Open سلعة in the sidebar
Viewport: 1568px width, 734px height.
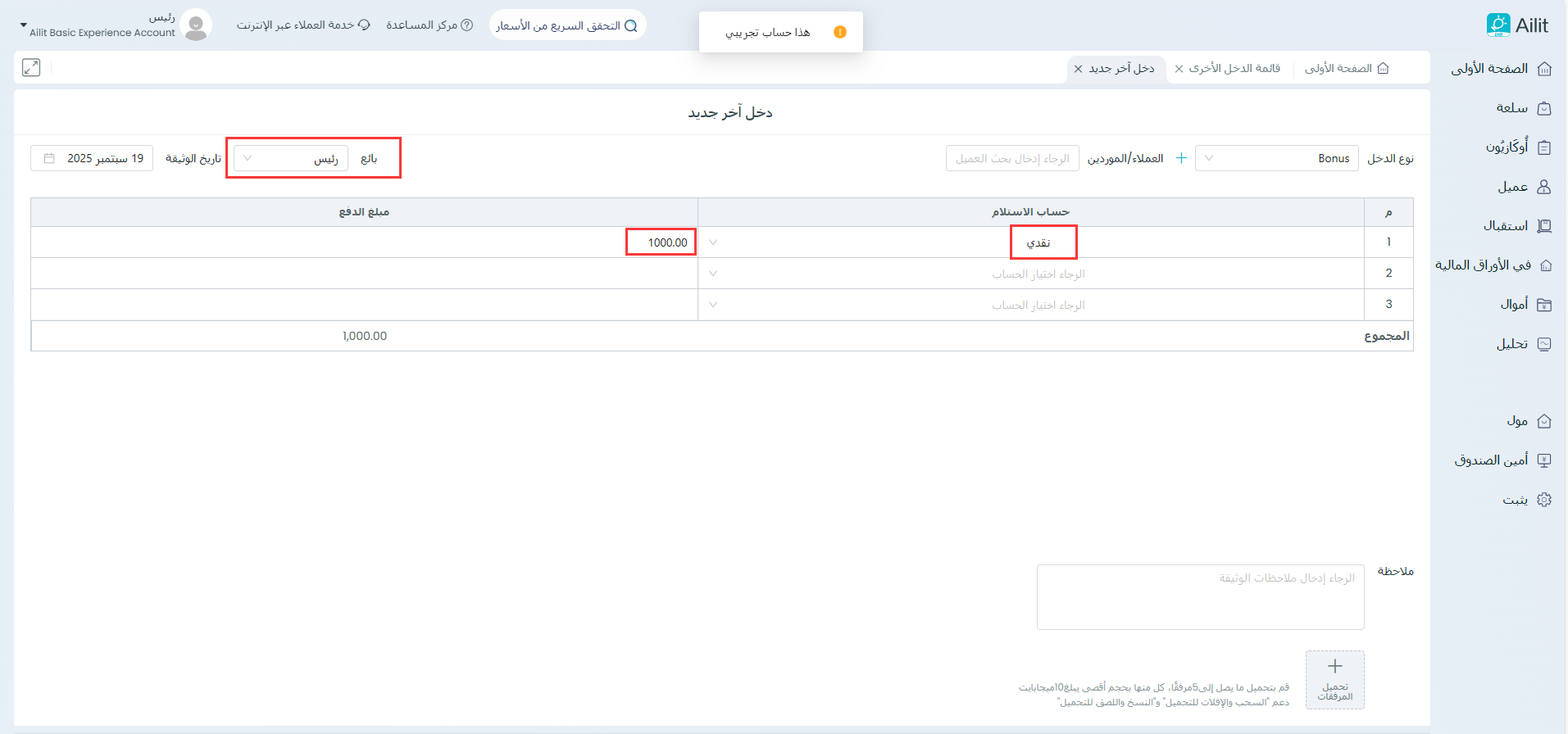click(x=1511, y=108)
